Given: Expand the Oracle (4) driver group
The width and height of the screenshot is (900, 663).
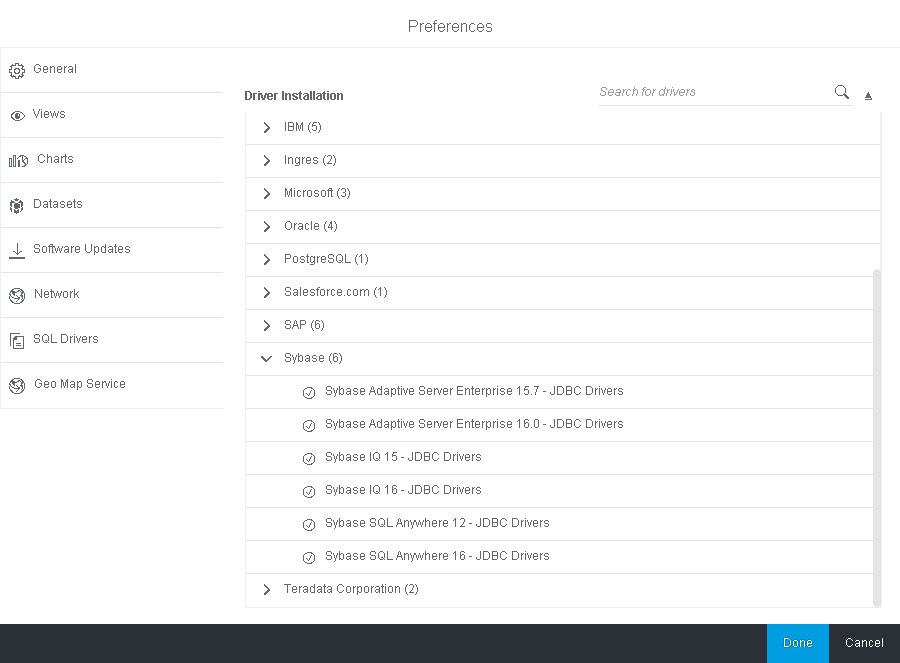Looking at the screenshot, I should 266,227.
